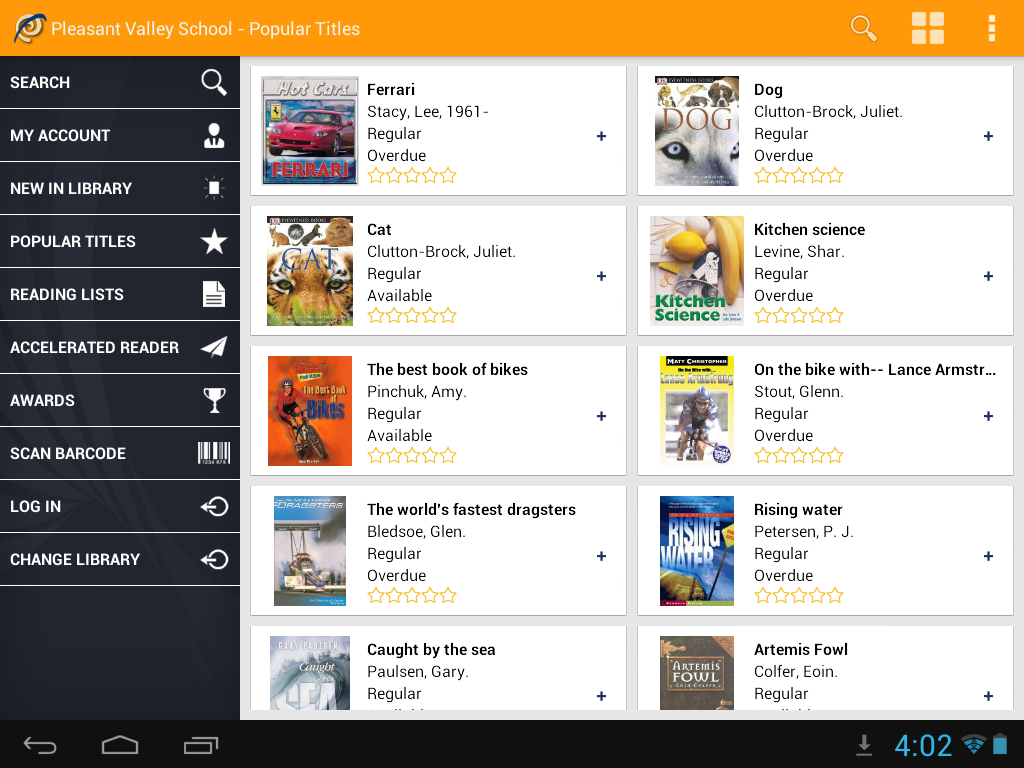
Task: Tap the search magnifier in top bar
Action: point(863,28)
